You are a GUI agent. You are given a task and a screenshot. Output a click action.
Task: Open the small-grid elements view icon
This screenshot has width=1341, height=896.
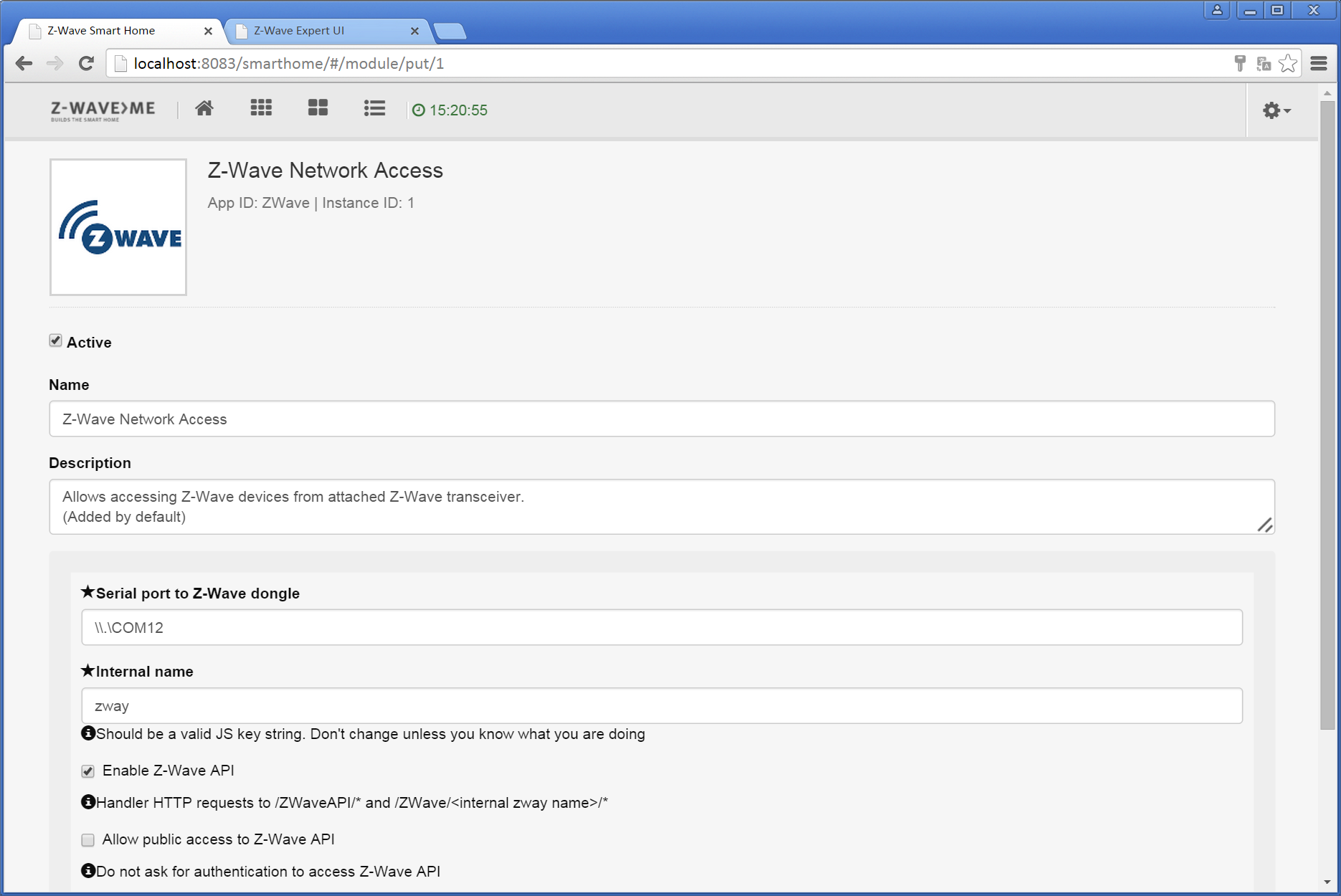click(261, 108)
